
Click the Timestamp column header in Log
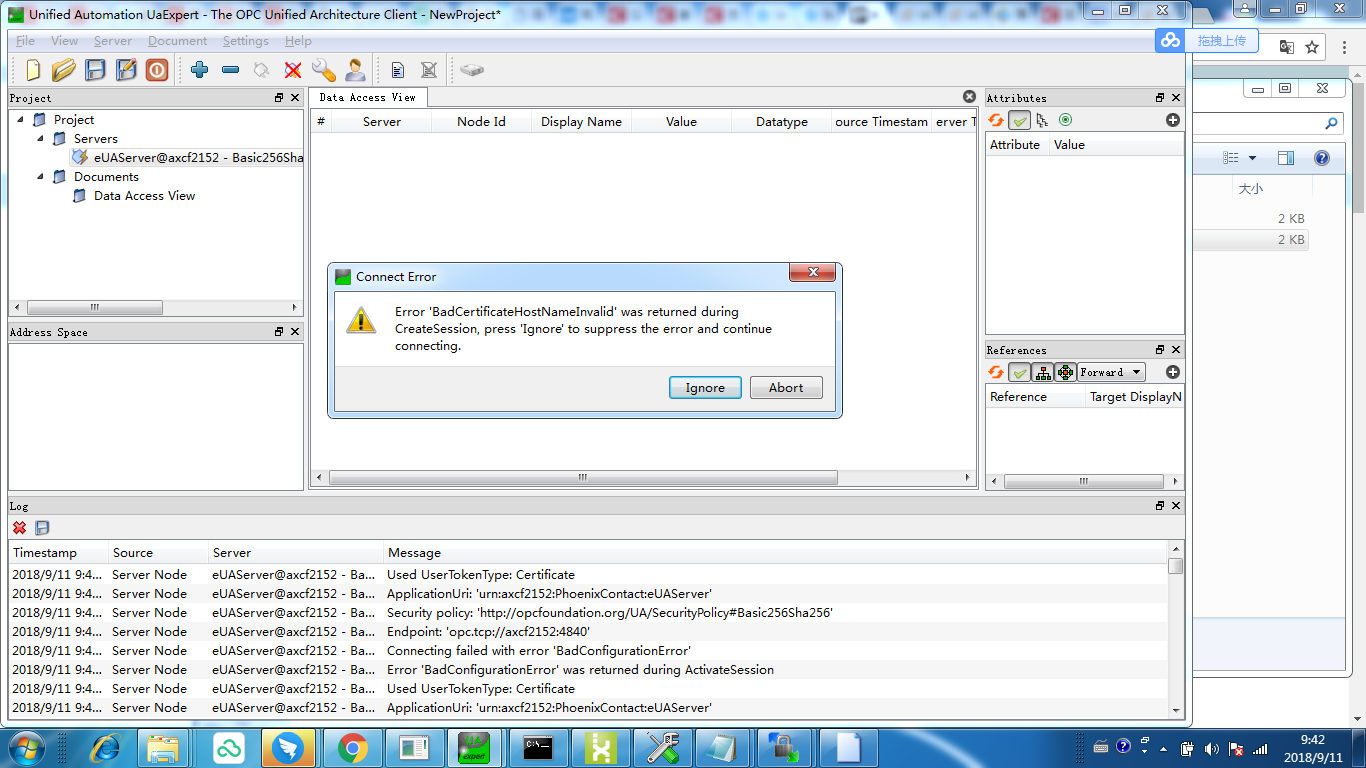point(59,553)
